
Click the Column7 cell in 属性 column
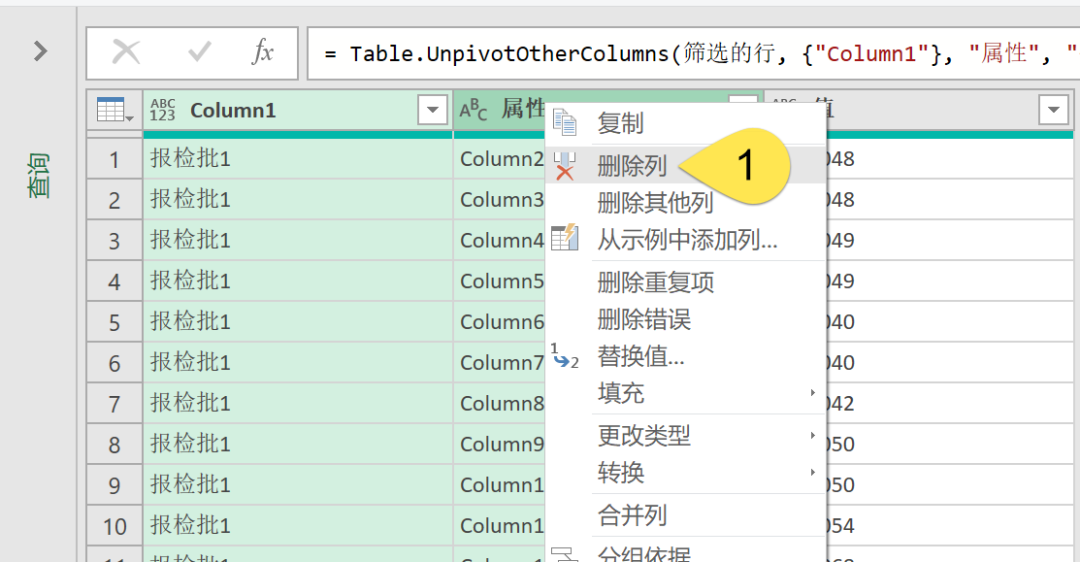click(x=500, y=362)
